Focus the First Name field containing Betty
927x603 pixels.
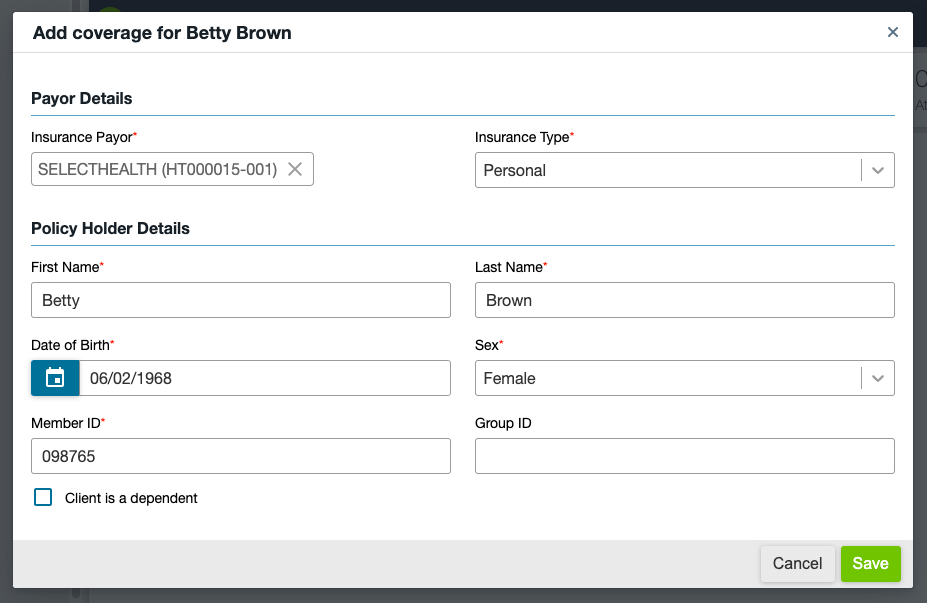coord(241,300)
